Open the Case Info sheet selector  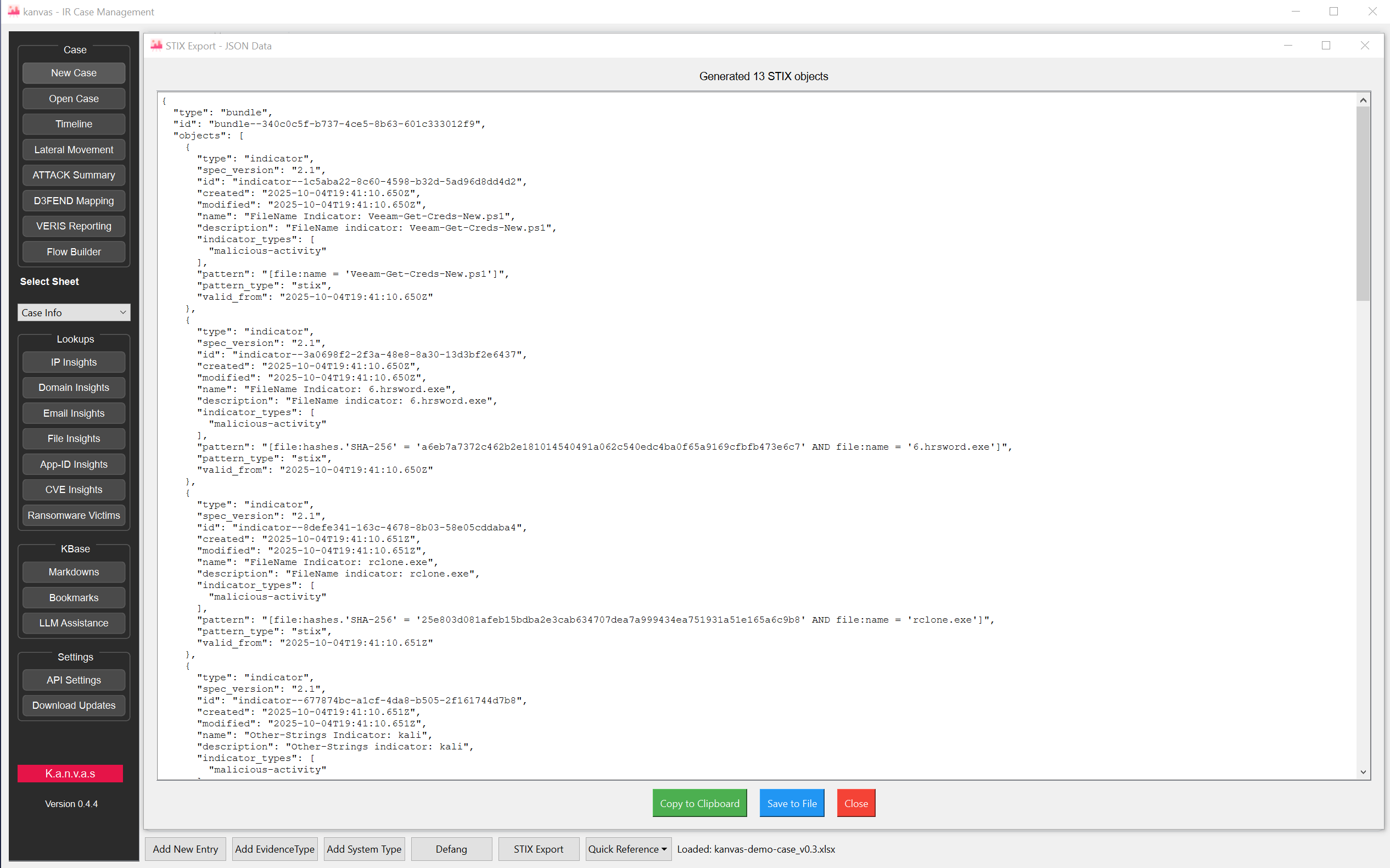(74, 312)
